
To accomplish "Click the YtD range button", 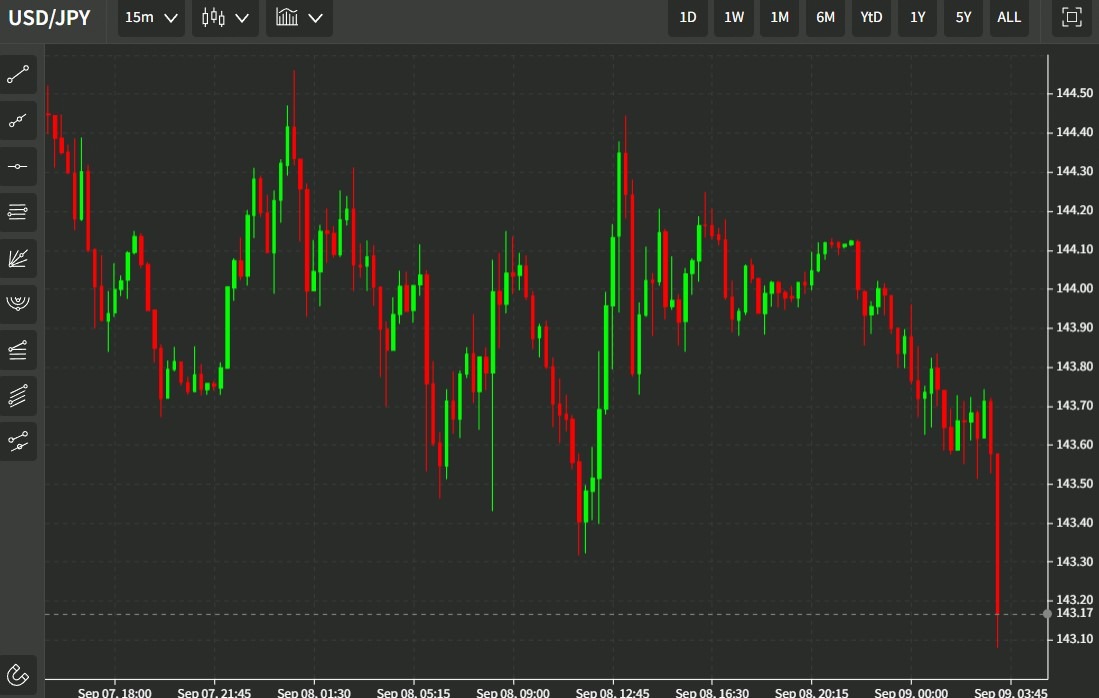I will coord(871,17).
